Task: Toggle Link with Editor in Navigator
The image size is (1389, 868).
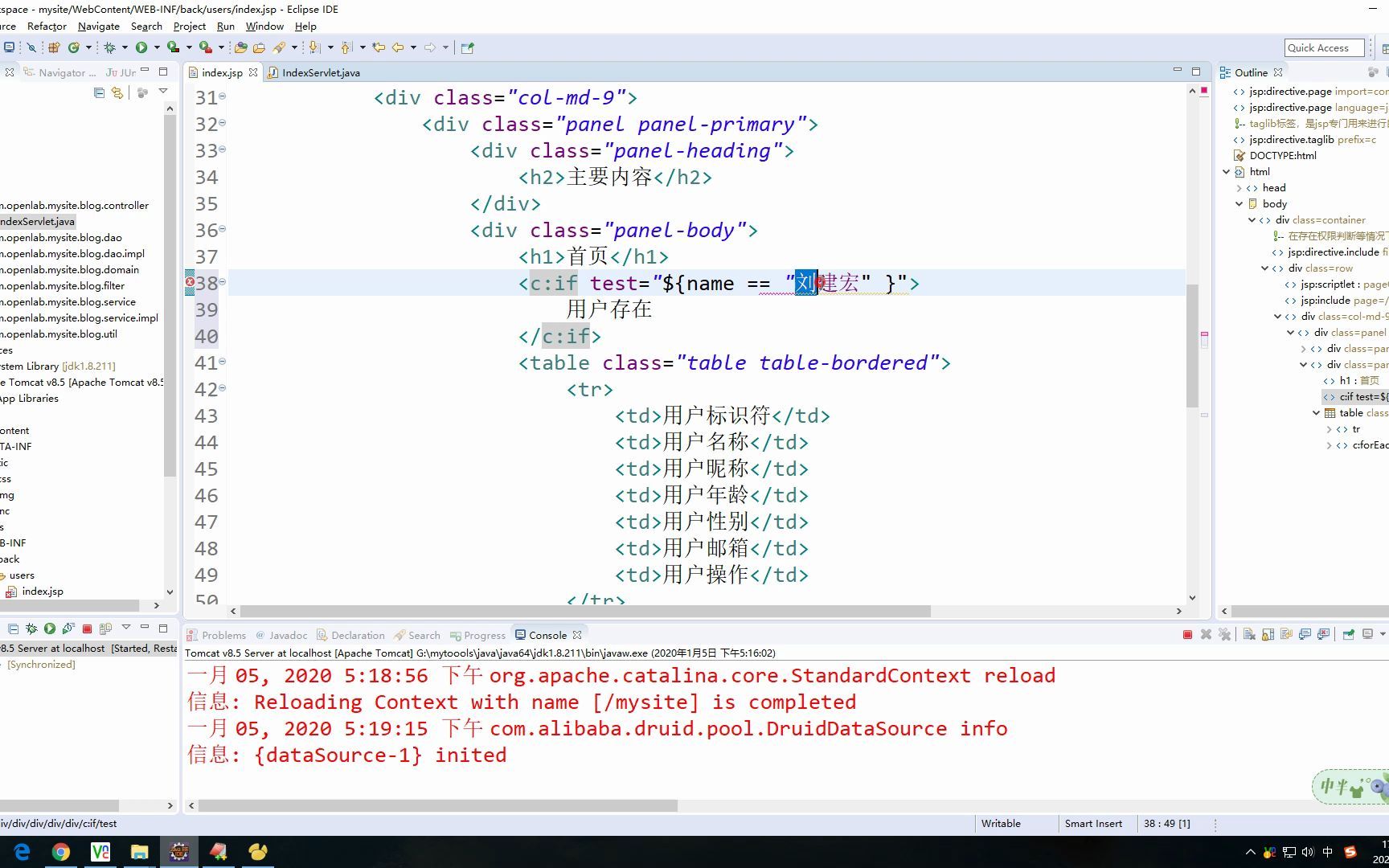Action: [117, 93]
